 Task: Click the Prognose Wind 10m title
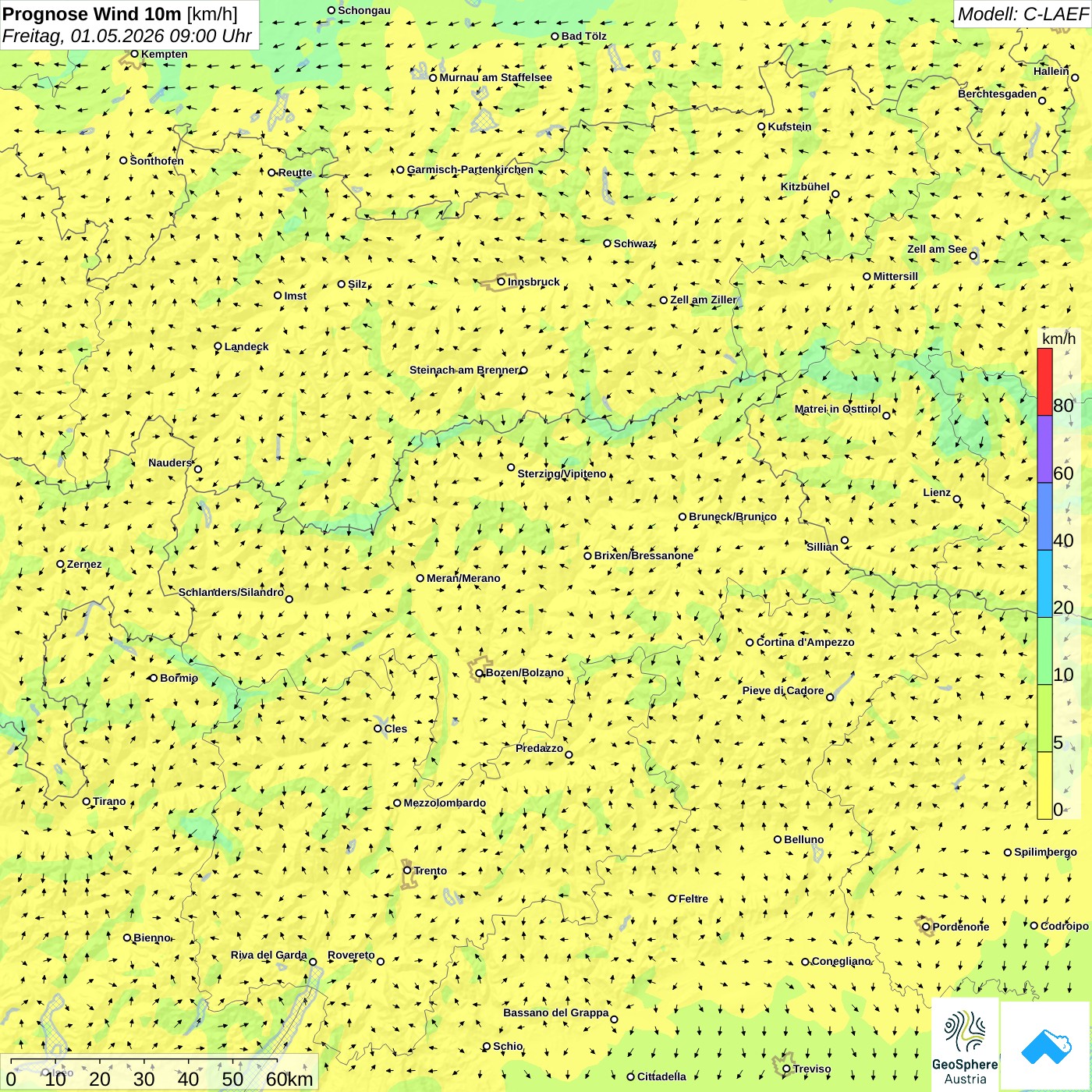[120, 13]
